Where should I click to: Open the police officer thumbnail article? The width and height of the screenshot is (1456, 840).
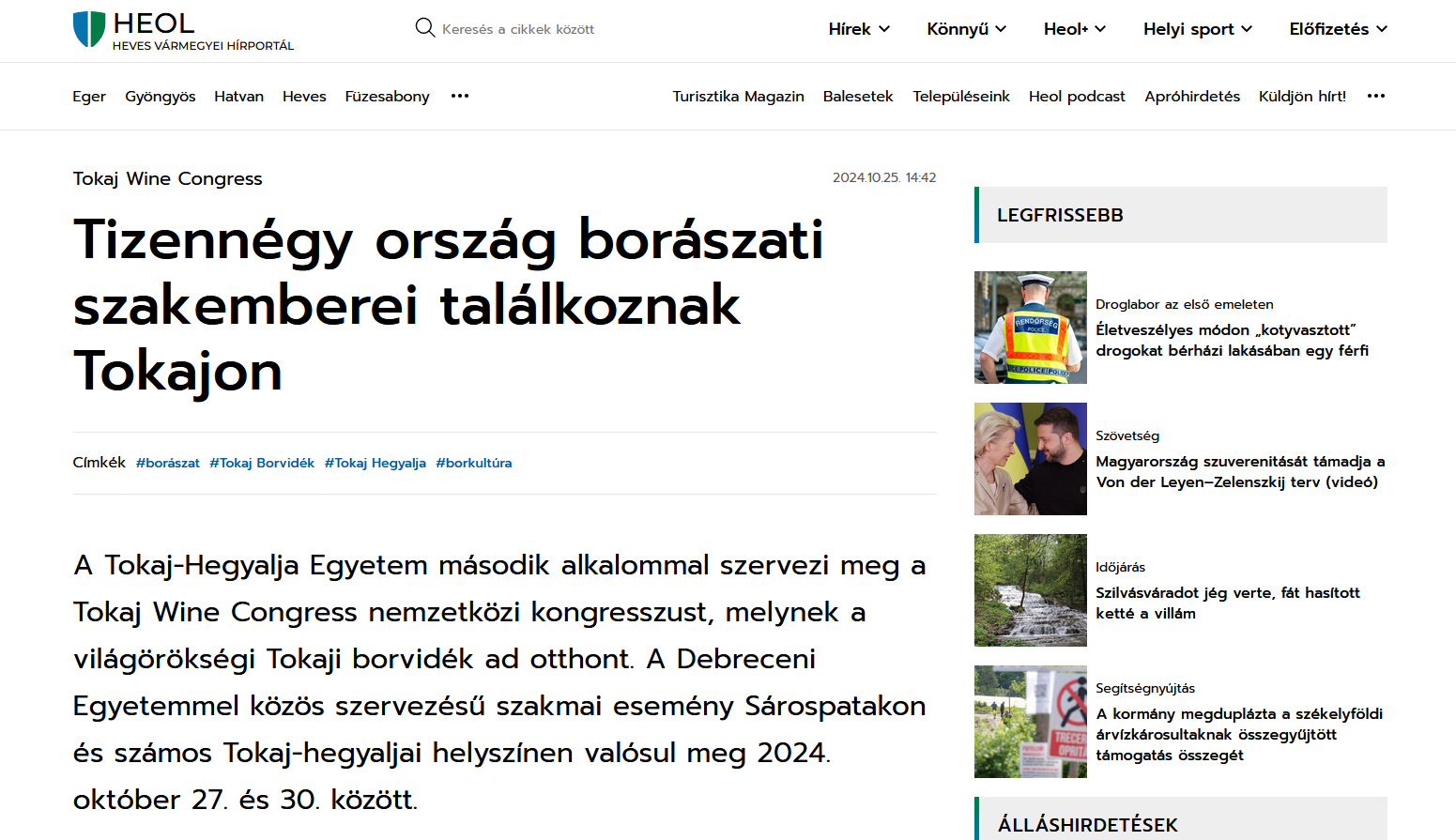click(x=1031, y=328)
